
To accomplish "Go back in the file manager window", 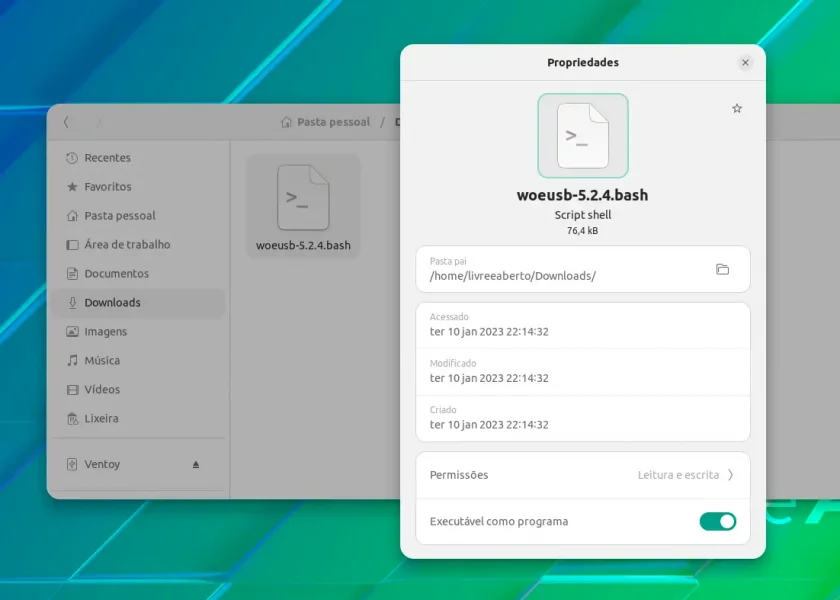I will pos(66,122).
